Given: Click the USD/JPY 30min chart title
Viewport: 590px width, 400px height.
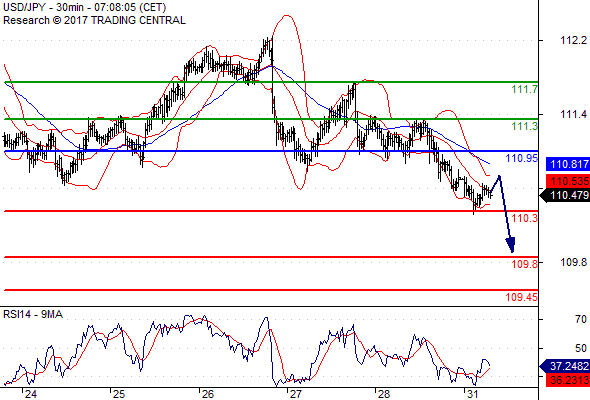Looking at the screenshot, I should click(x=85, y=8).
